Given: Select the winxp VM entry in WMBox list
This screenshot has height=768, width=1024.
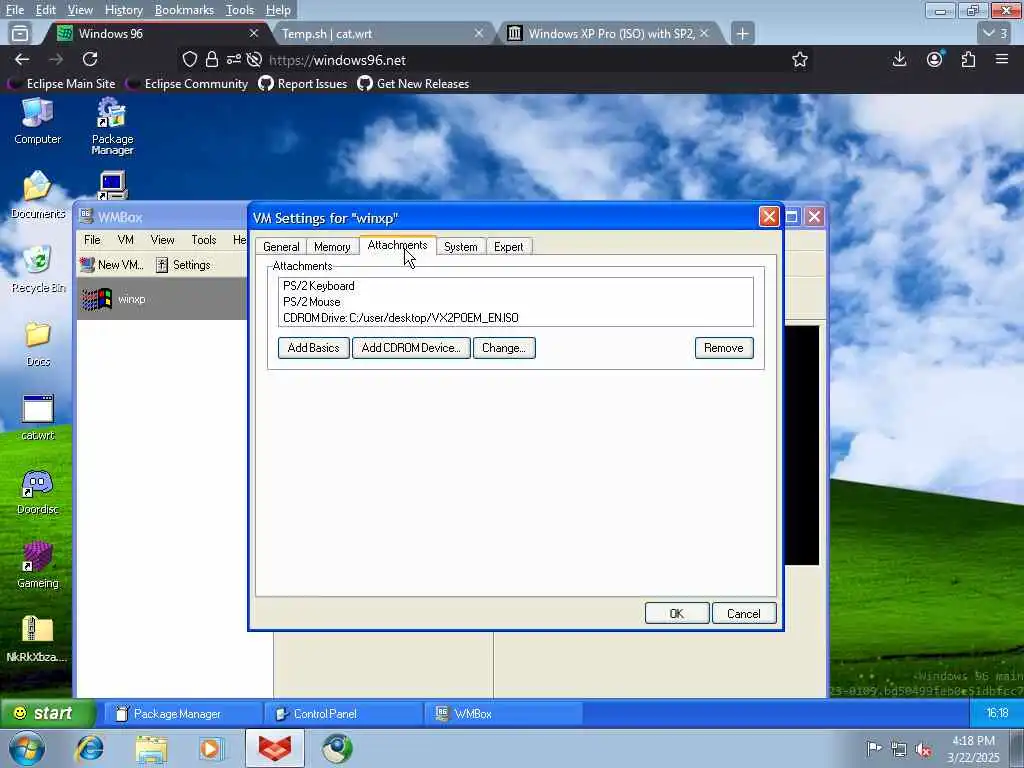Looking at the screenshot, I should [162, 299].
